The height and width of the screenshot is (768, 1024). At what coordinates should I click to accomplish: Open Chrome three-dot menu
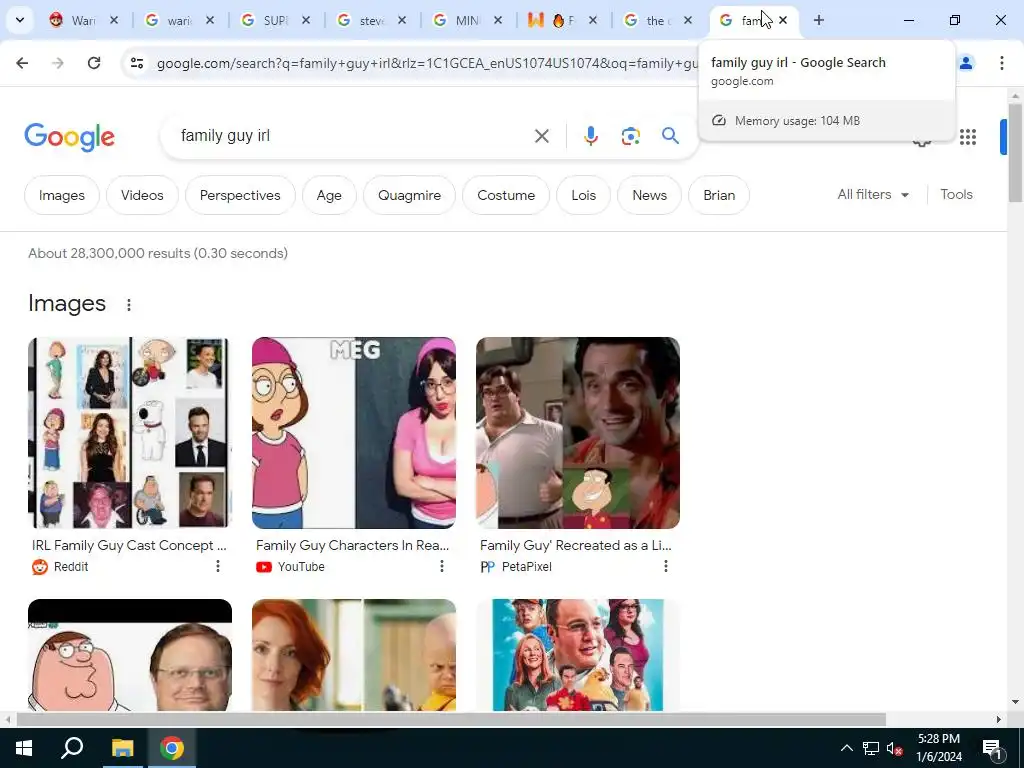(1001, 63)
